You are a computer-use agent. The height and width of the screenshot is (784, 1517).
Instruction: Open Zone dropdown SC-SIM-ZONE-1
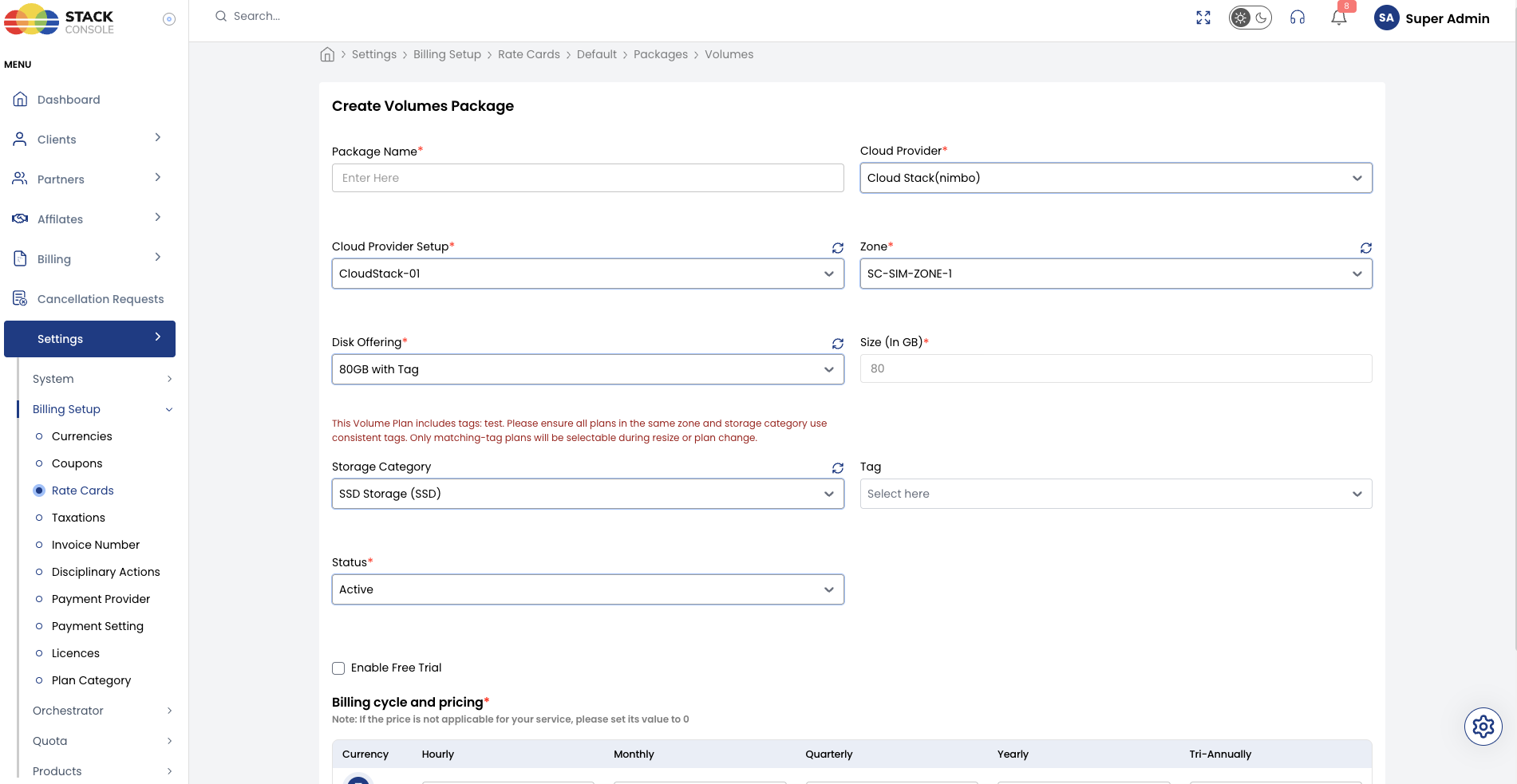pyautogui.click(x=1116, y=274)
